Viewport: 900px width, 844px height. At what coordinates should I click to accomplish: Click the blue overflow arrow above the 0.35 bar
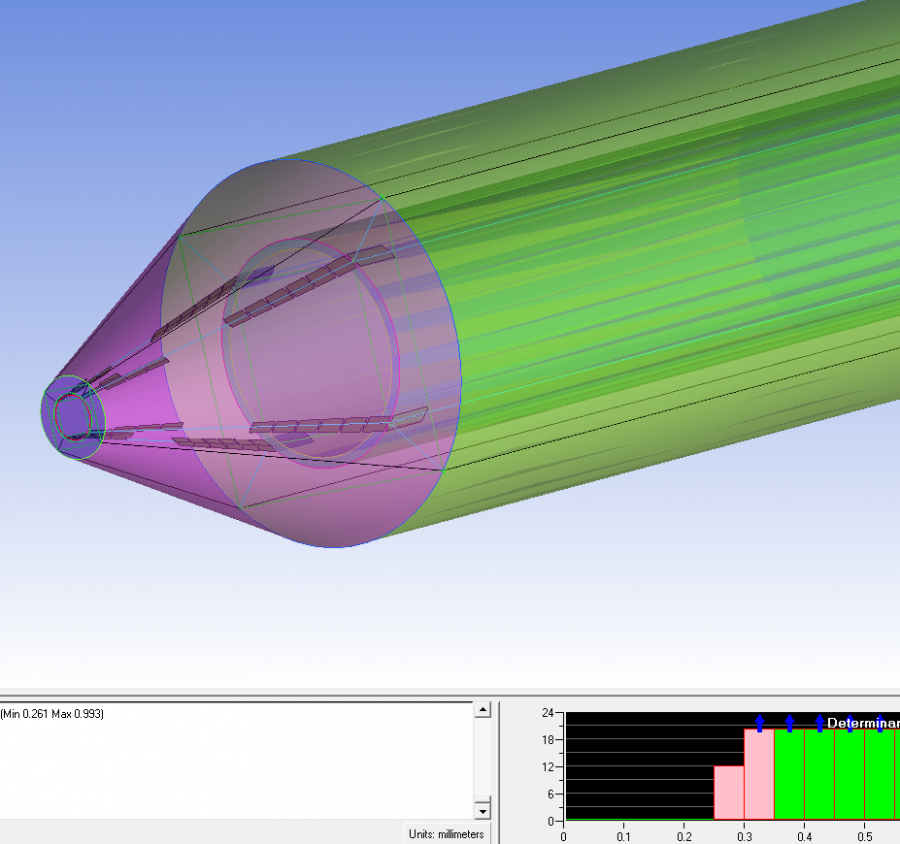click(790, 723)
